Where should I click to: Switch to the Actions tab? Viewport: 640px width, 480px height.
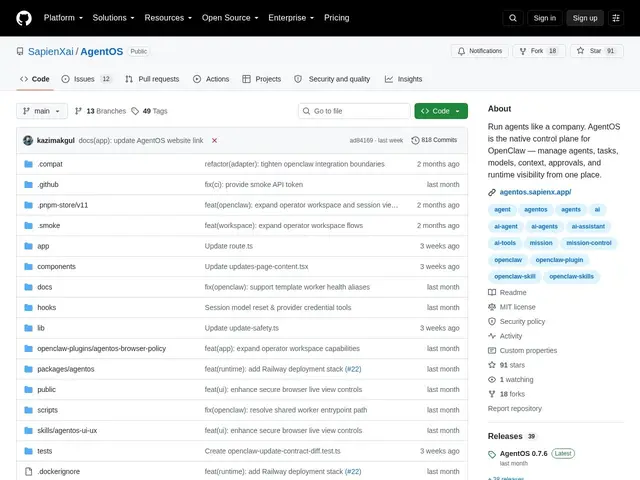pyautogui.click(x=211, y=79)
